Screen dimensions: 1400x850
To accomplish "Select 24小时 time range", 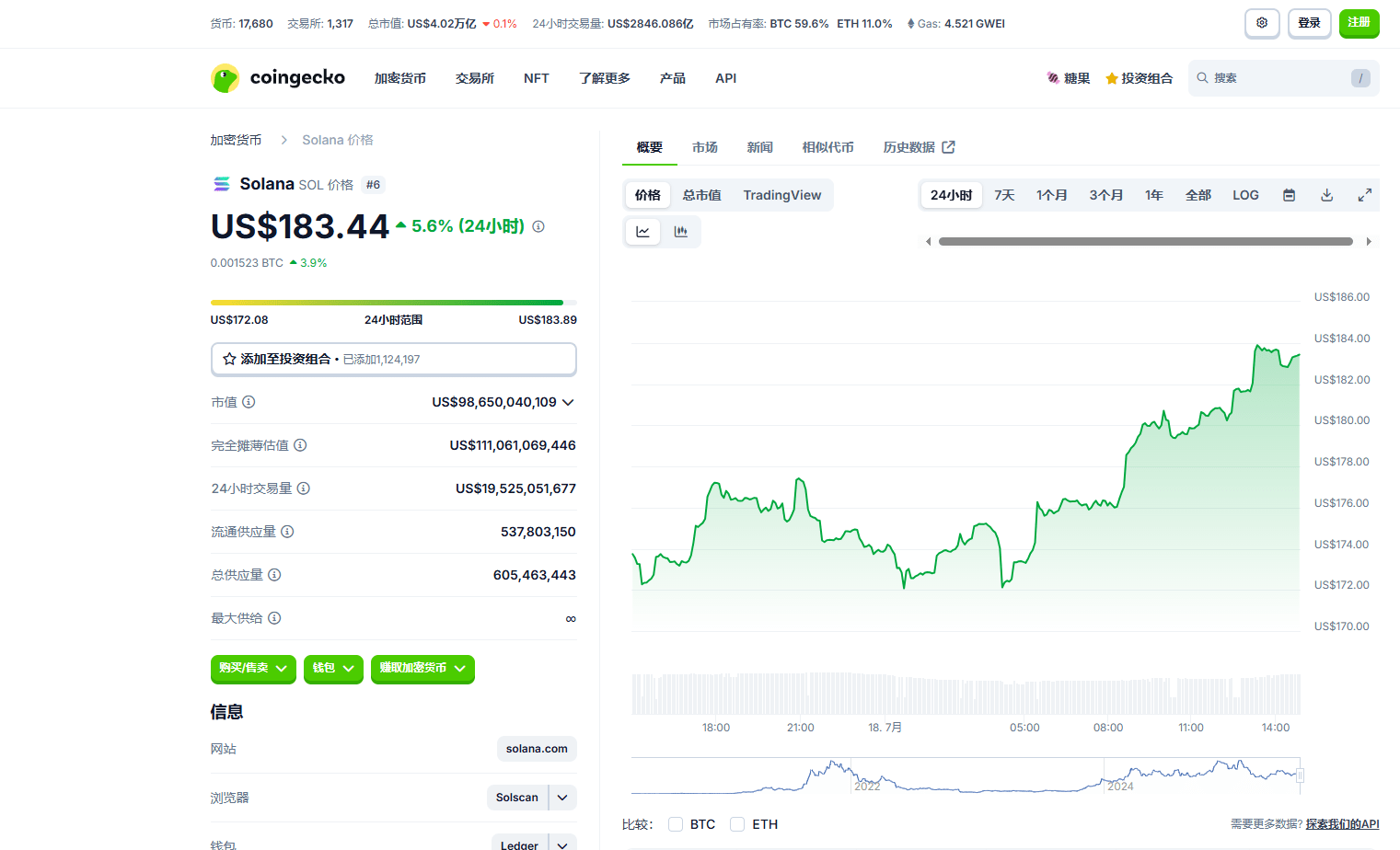I will click(951, 195).
